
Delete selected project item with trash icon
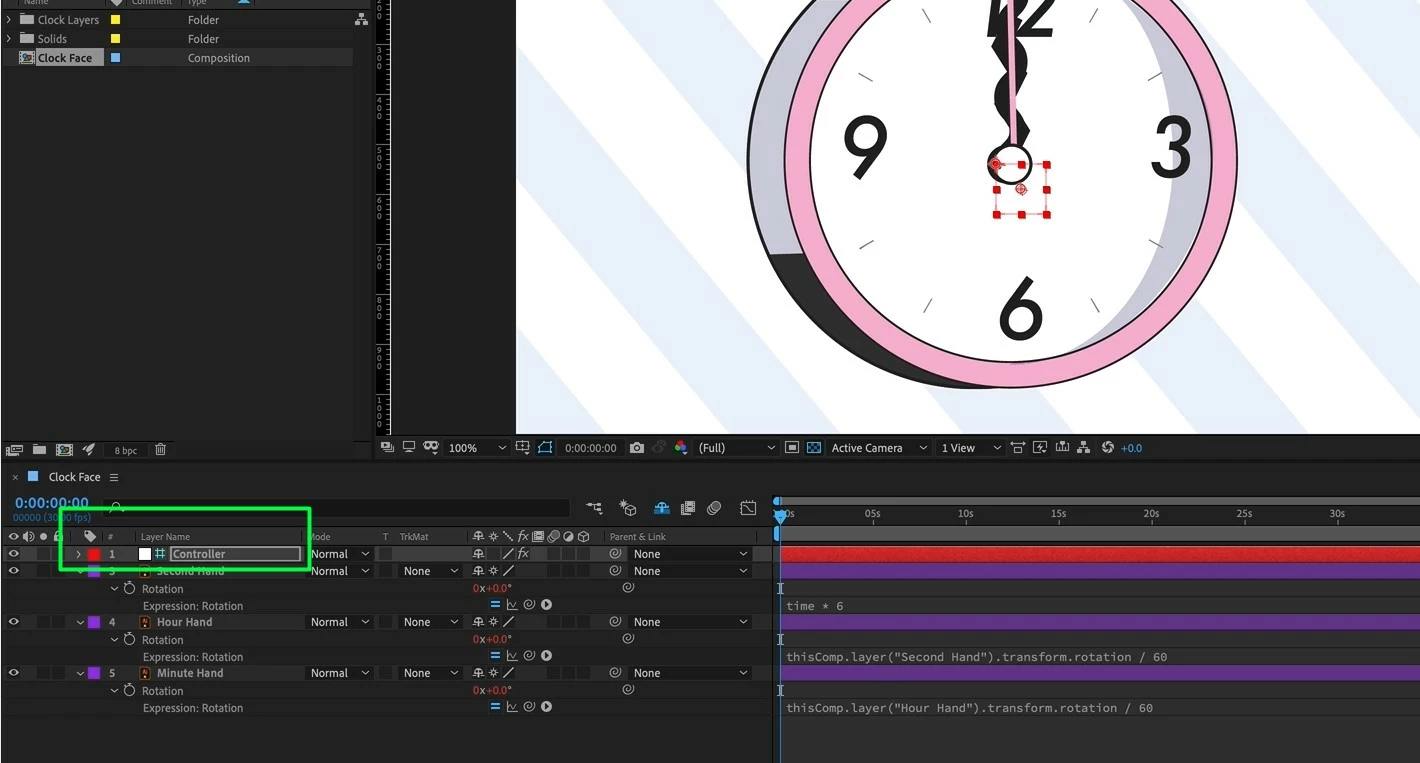[x=161, y=450]
